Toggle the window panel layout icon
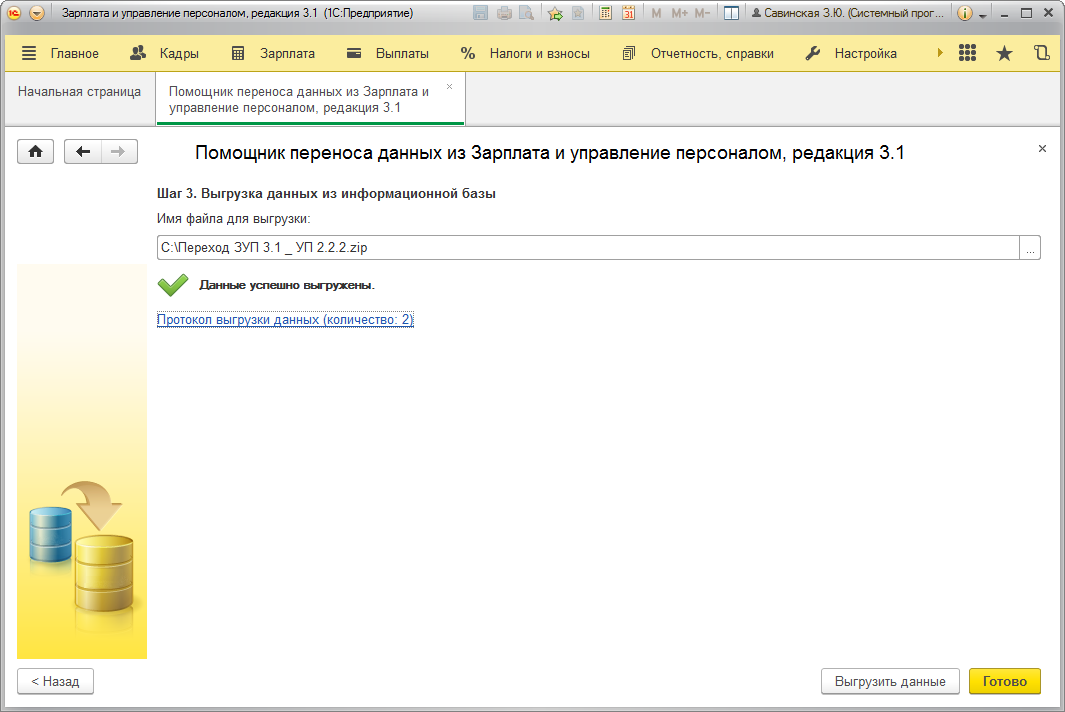The height and width of the screenshot is (712, 1065). (x=731, y=14)
